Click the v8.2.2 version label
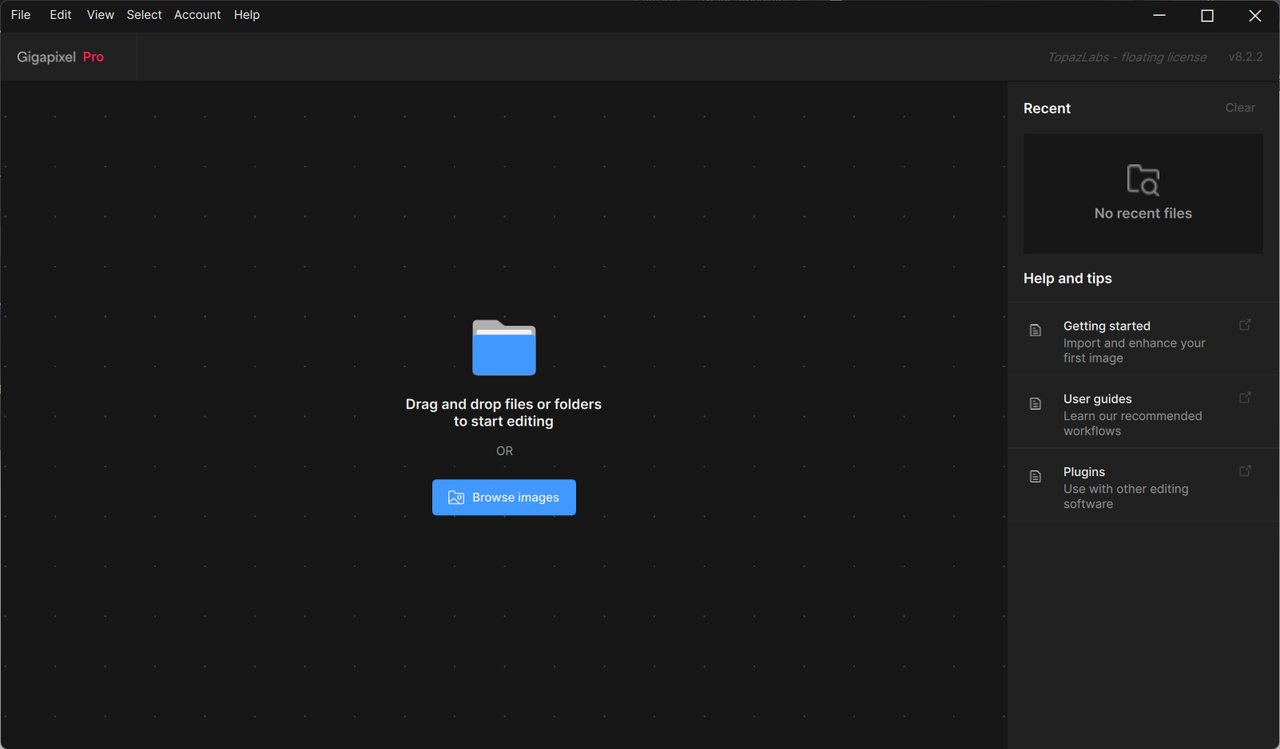This screenshot has height=749, width=1280. 1245,57
